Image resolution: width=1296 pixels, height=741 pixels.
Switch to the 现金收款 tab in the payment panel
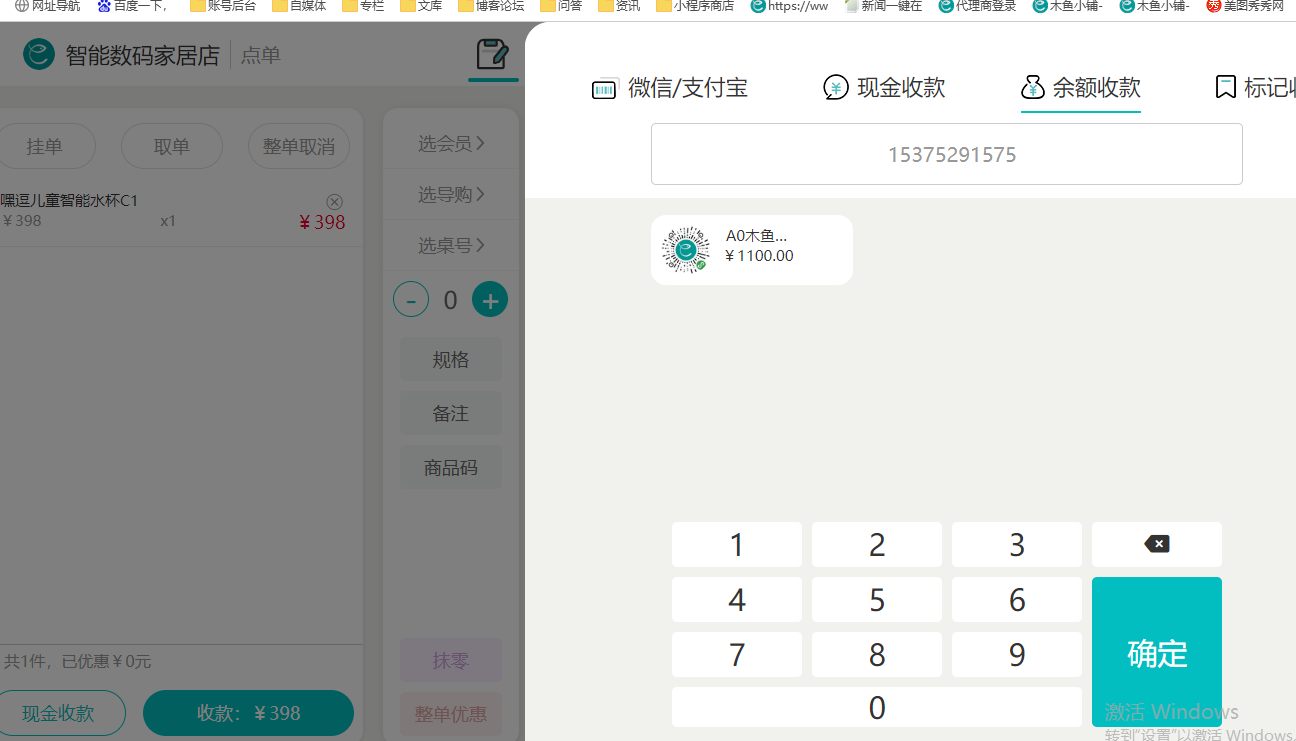click(884, 88)
